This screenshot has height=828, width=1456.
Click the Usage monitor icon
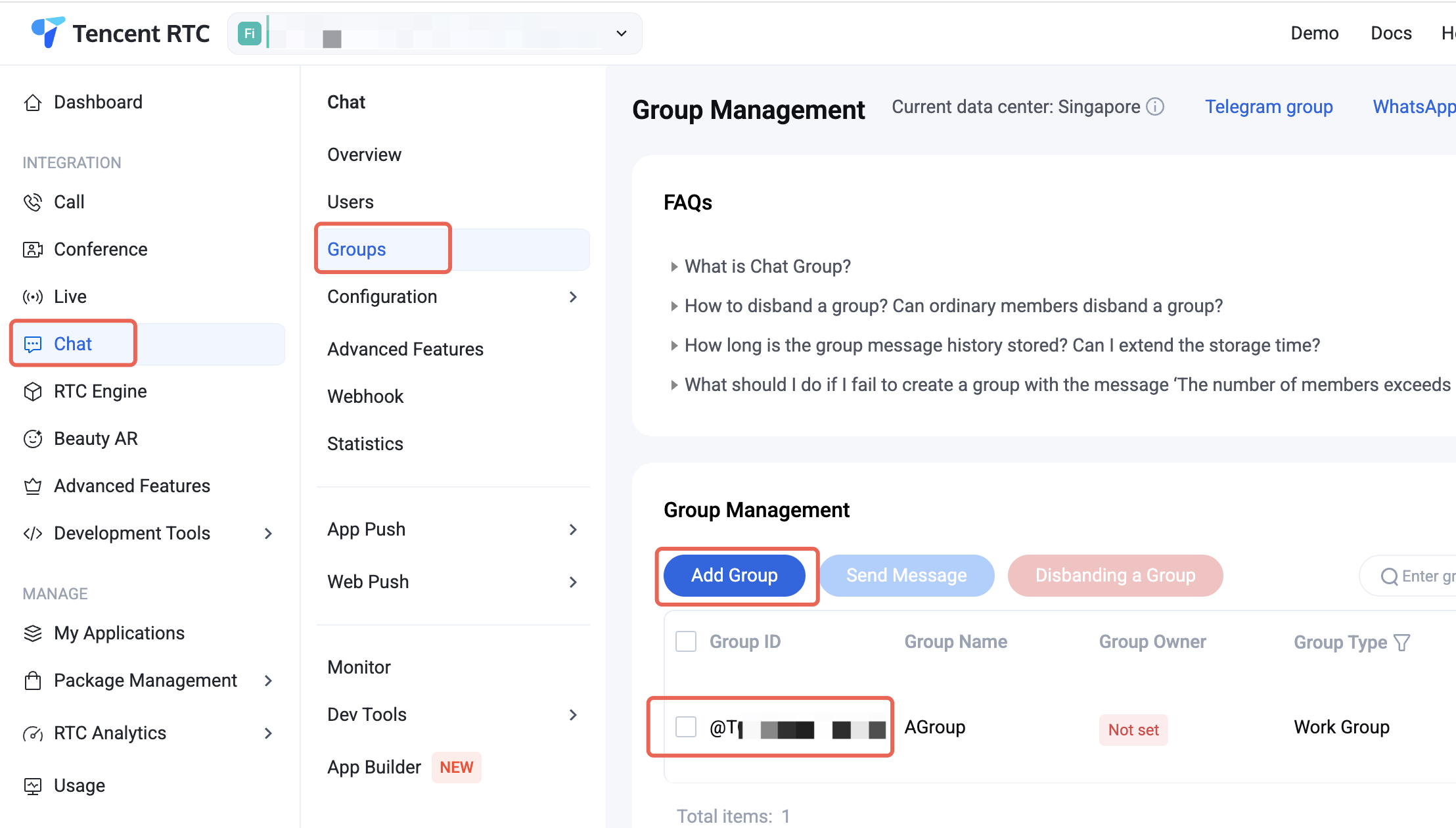pyautogui.click(x=33, y=786)
